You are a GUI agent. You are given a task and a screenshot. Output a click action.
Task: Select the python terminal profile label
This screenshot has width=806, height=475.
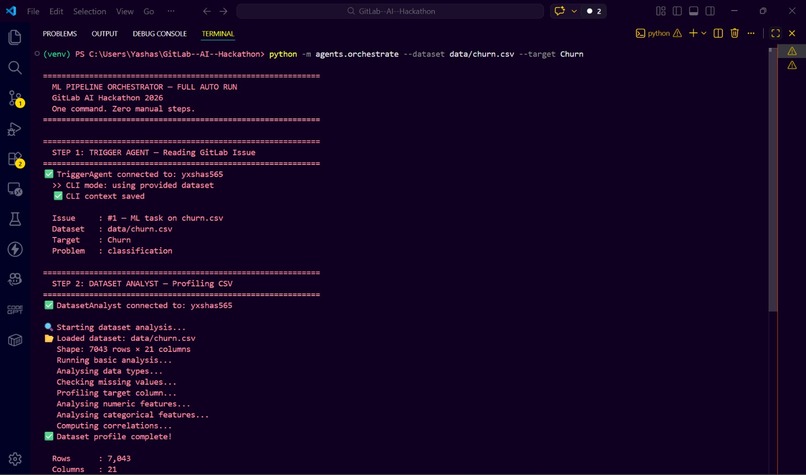[658, 33]
